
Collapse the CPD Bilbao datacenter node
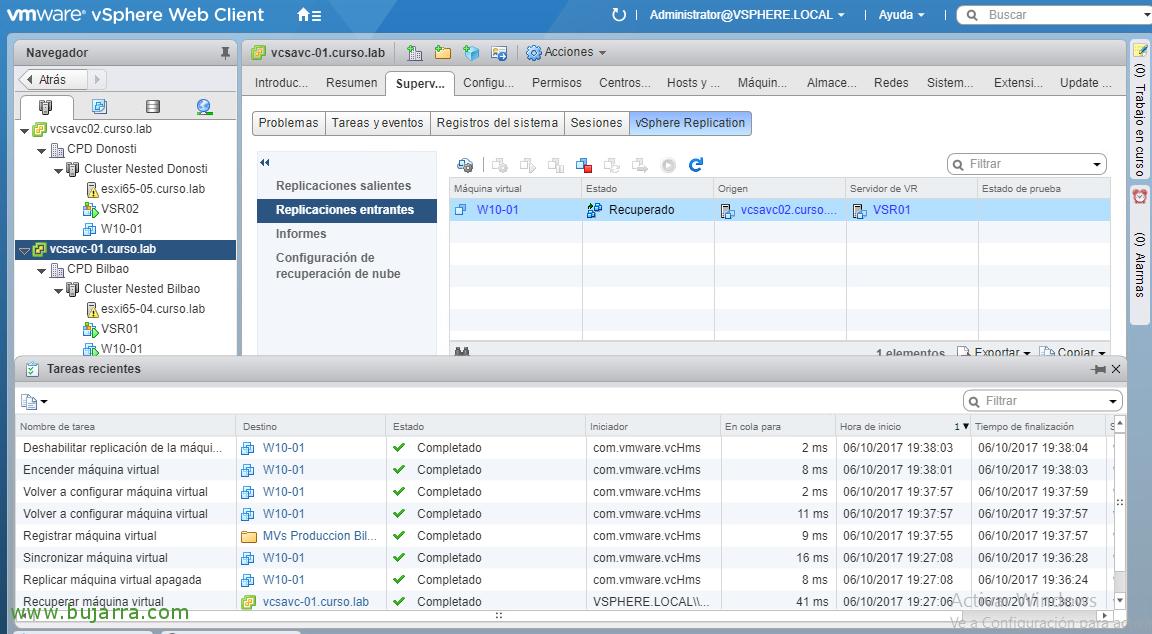pos(42,271)
